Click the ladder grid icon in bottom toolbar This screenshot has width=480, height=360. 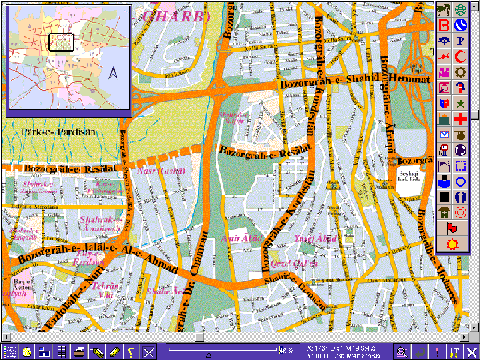[62, 352]
